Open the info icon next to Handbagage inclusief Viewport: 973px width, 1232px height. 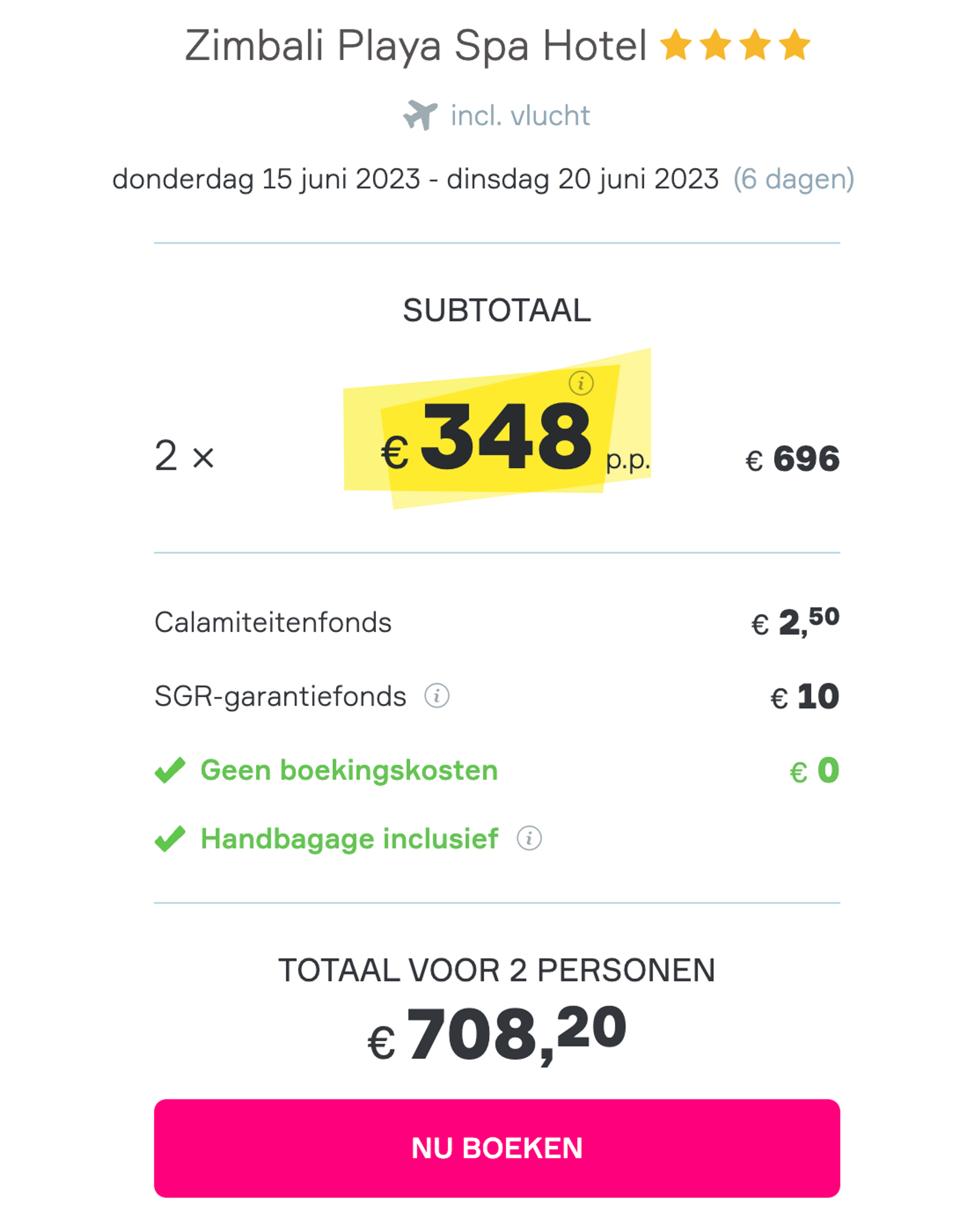(529, 838)
